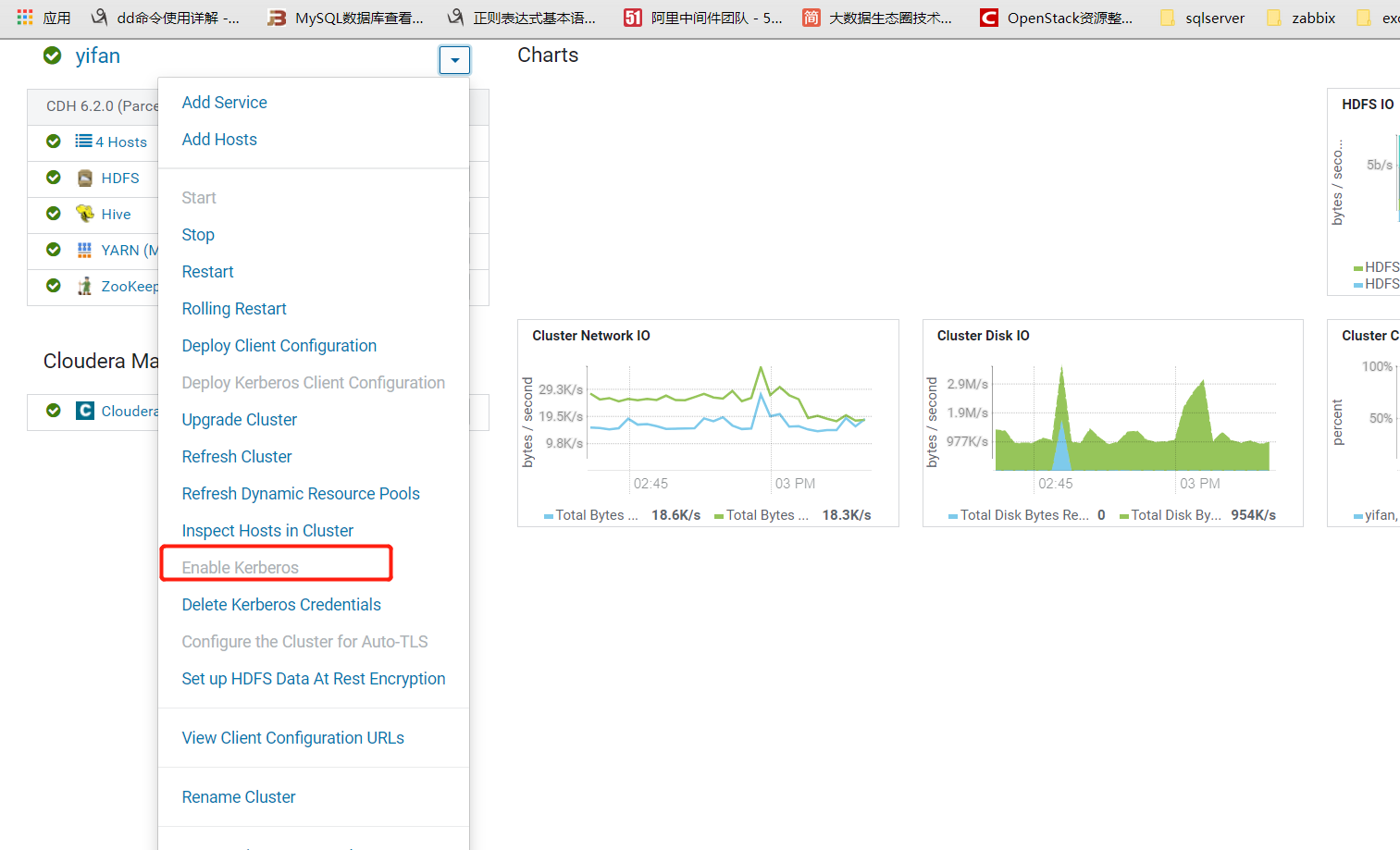The height and width of the screenshot is (850, 1400).
Task: Click the 4 Hosts list icon
Action: click(83, 142)
